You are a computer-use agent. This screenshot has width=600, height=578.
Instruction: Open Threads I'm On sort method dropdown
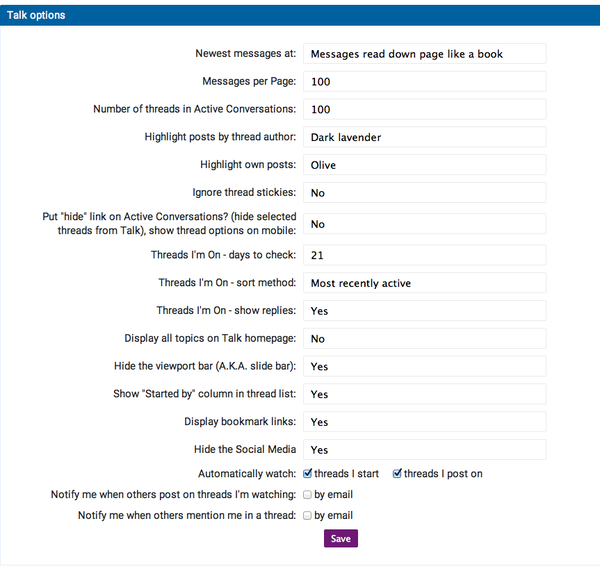[425, 283]
